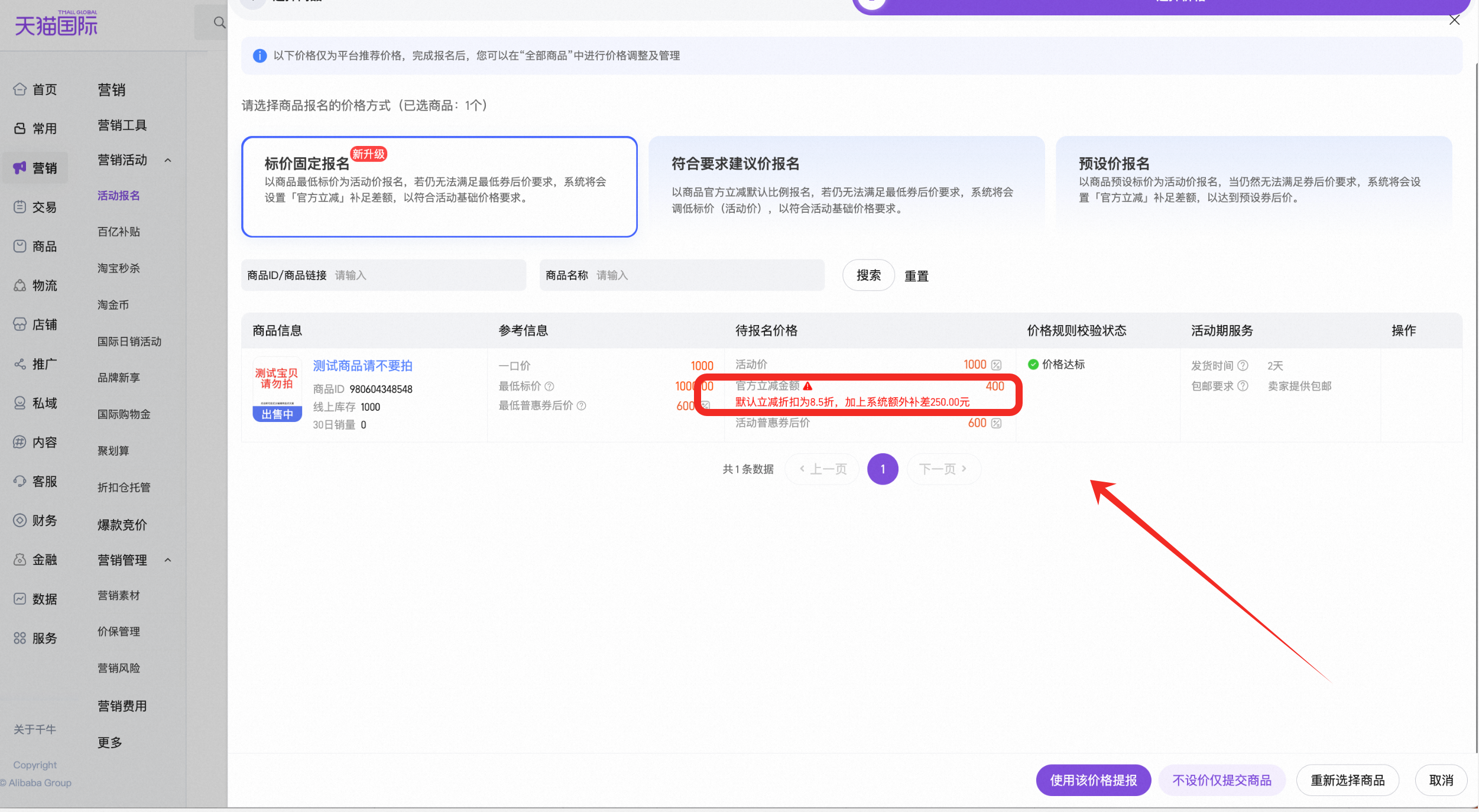
Task: Open 更多 in marketing menu
Action: click(110, 742)
